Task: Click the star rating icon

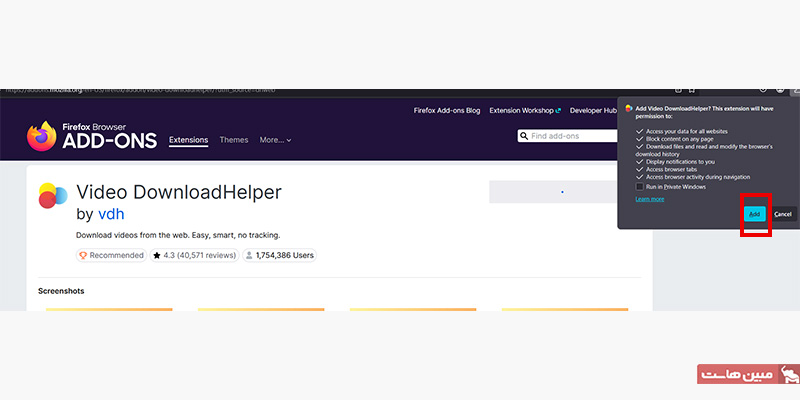Action: 157,256
